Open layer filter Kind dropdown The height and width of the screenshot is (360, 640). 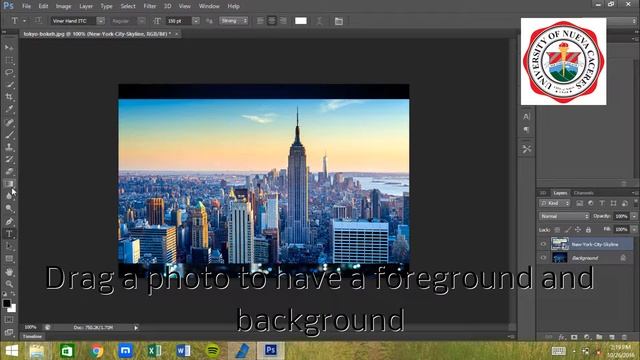[x=555, y=203]
